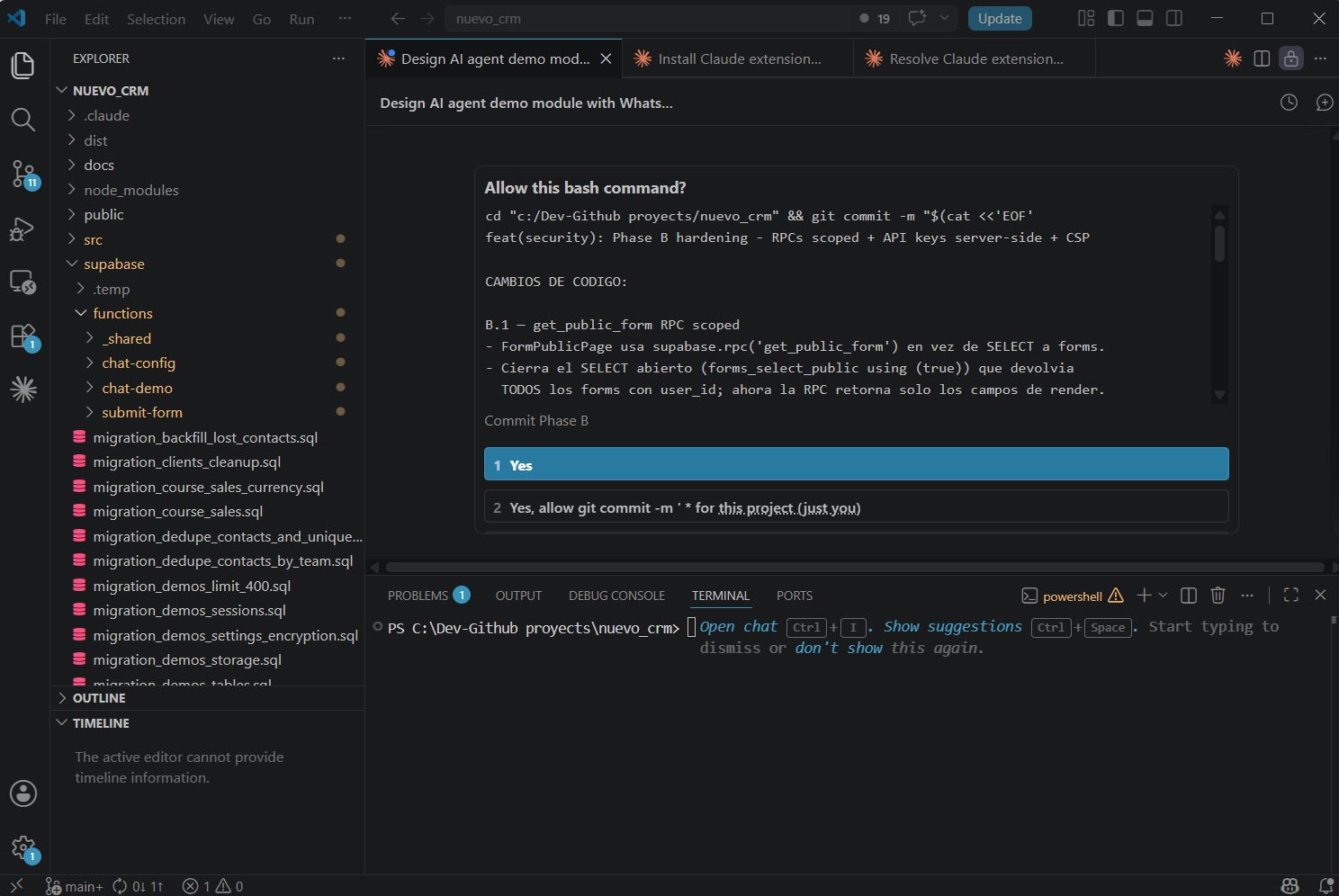The image size is (1339, 896).
Task: Open Run and Debug view
Action: coord(22,228)
